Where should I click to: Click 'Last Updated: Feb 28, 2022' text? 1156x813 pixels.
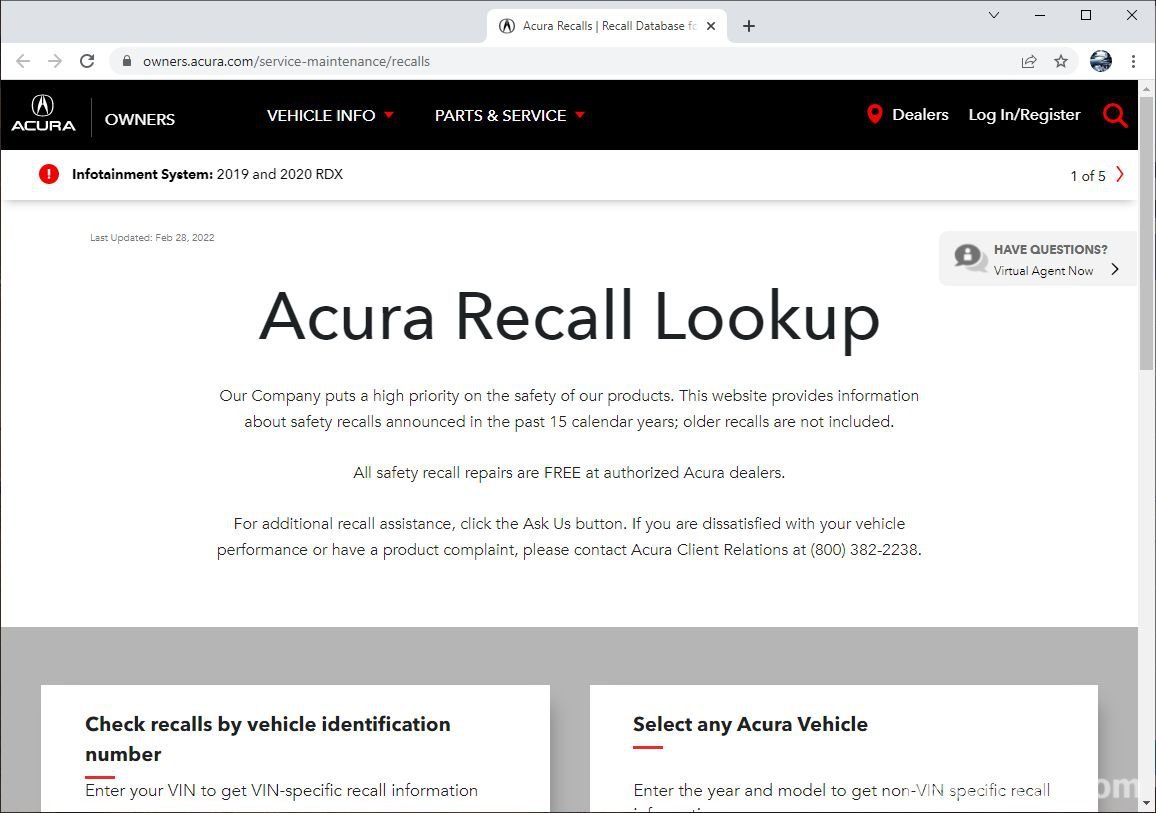pyautogui.click(x=152, y=237)
